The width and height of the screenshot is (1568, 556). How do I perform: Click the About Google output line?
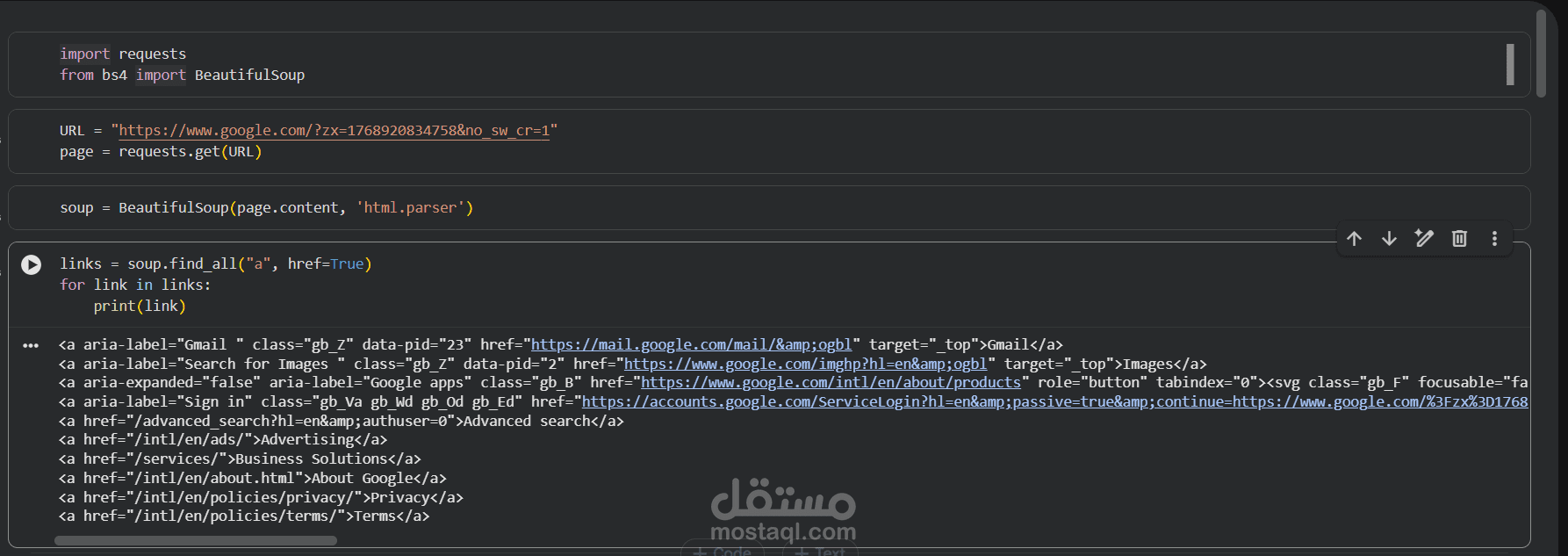click(x=253, y=478)
